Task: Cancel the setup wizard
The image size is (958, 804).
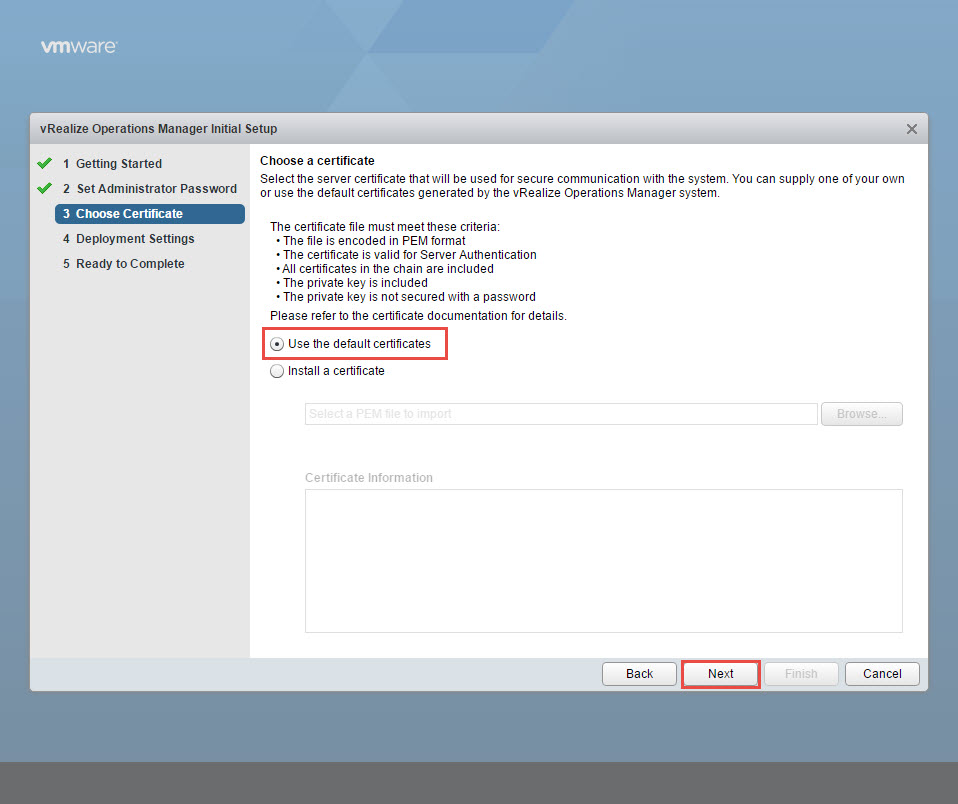Action: point(881,674)
